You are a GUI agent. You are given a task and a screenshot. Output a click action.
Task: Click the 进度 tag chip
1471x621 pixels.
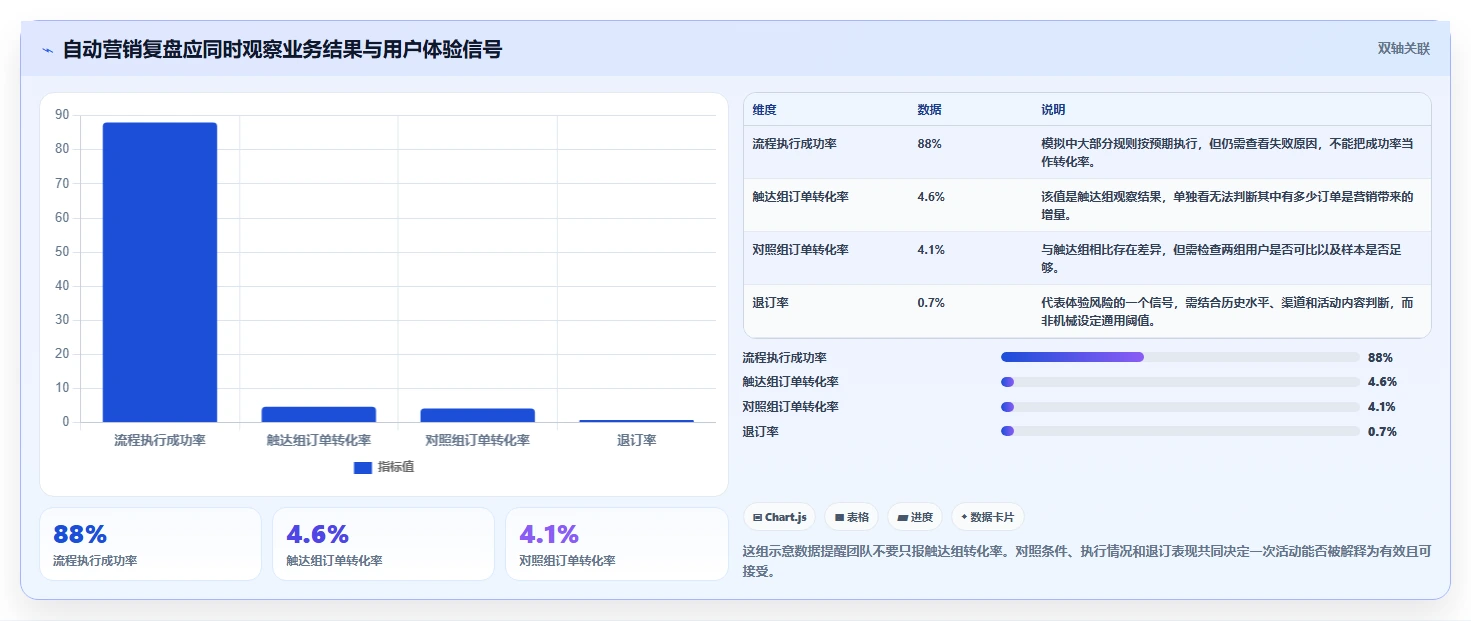point(915,517)
